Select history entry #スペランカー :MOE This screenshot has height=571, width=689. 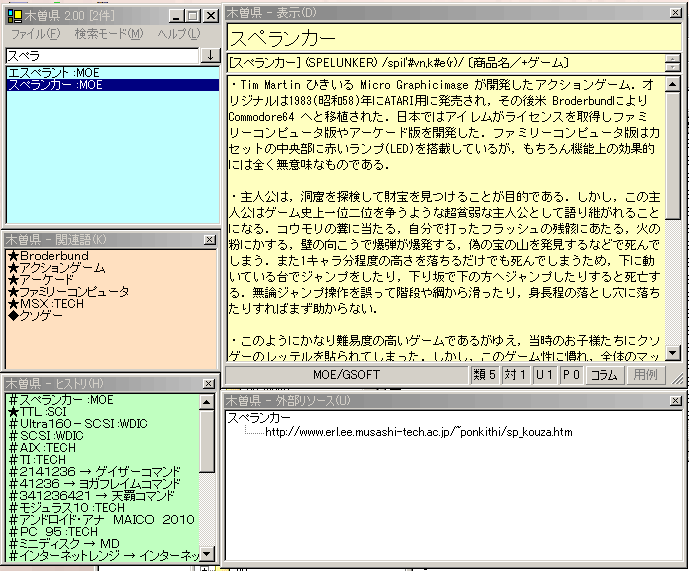click(61, 400)
